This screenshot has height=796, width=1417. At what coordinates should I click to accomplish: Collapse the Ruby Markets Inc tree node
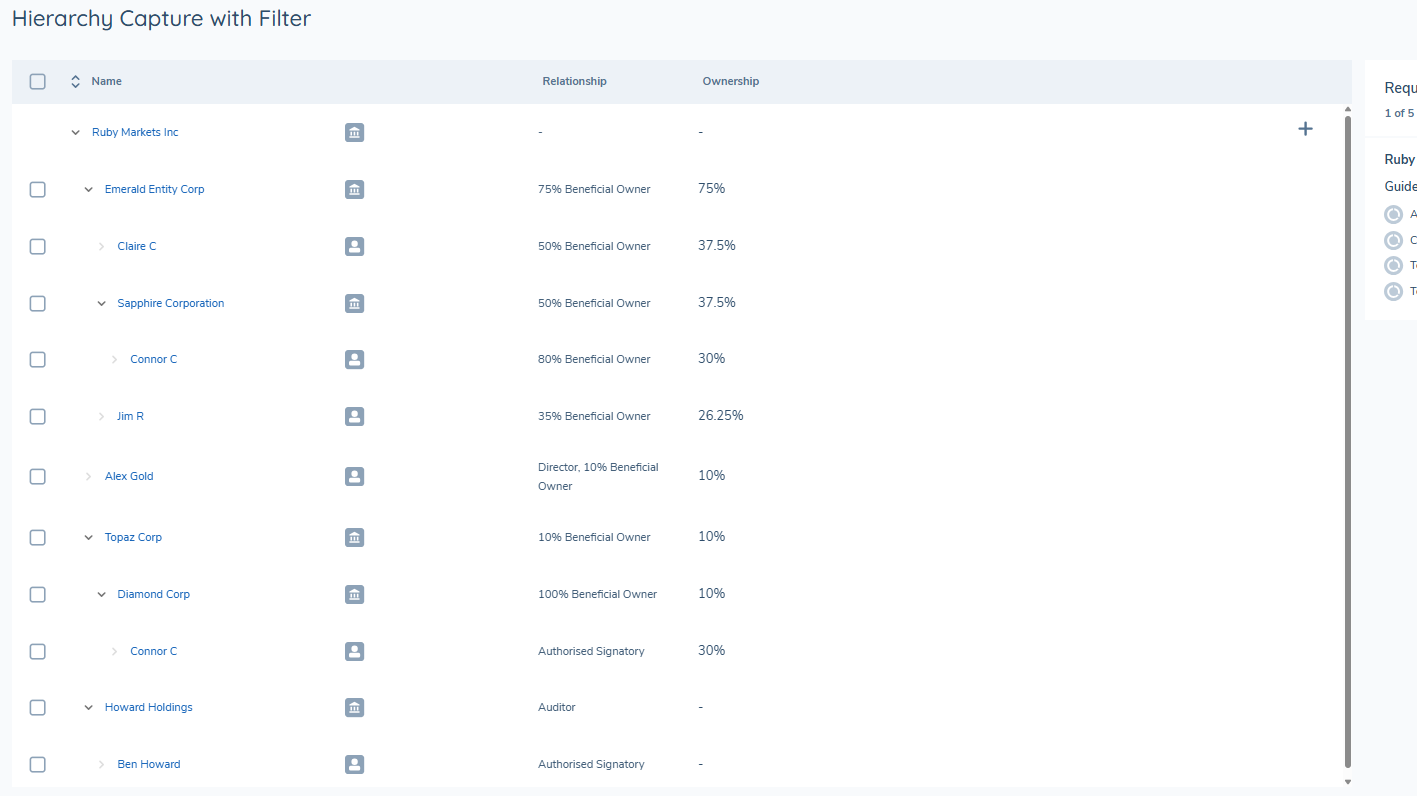click(x=75, y=132)
